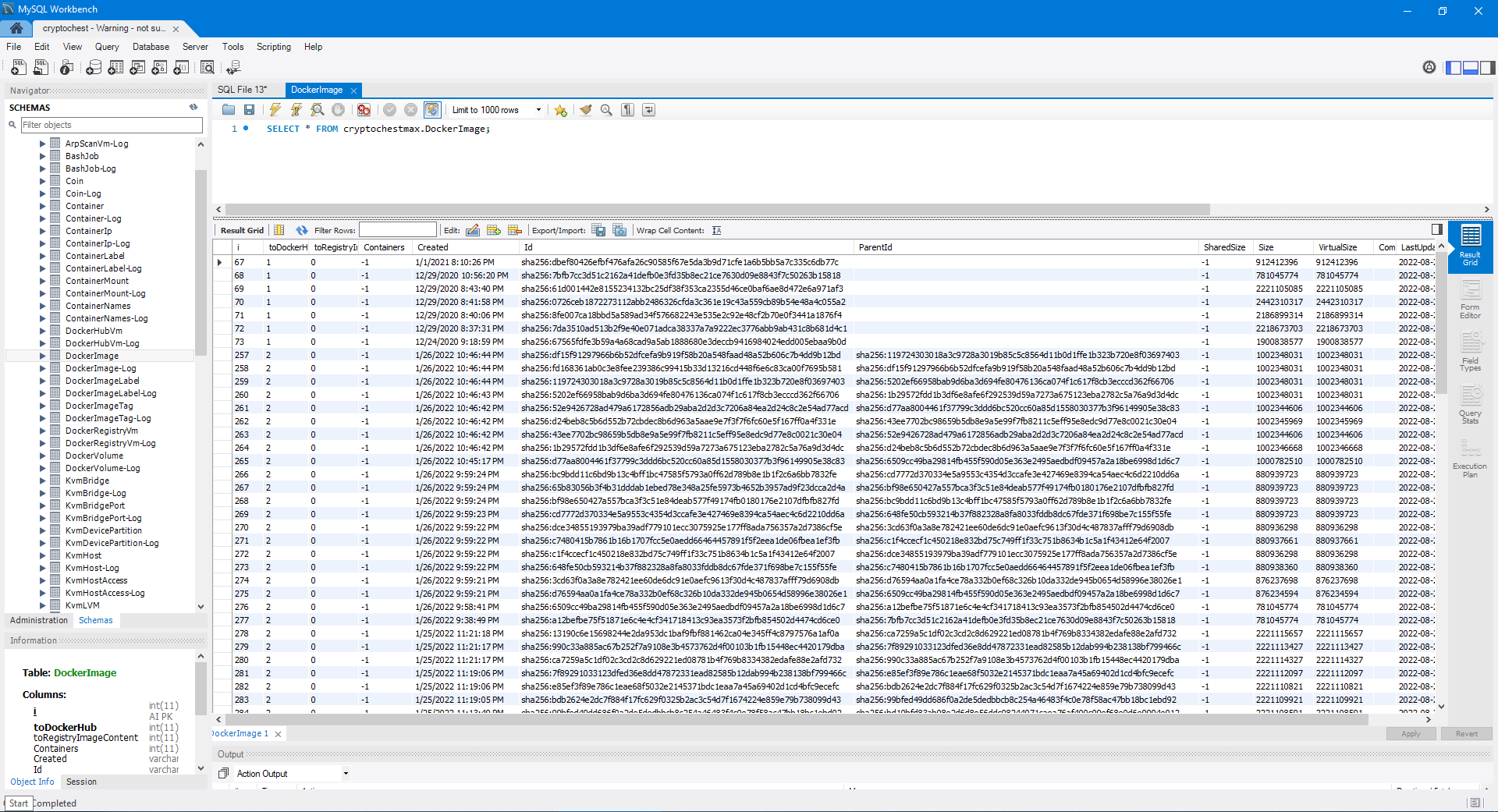Toggle the result set side panel

click(x=1437, y=229)
